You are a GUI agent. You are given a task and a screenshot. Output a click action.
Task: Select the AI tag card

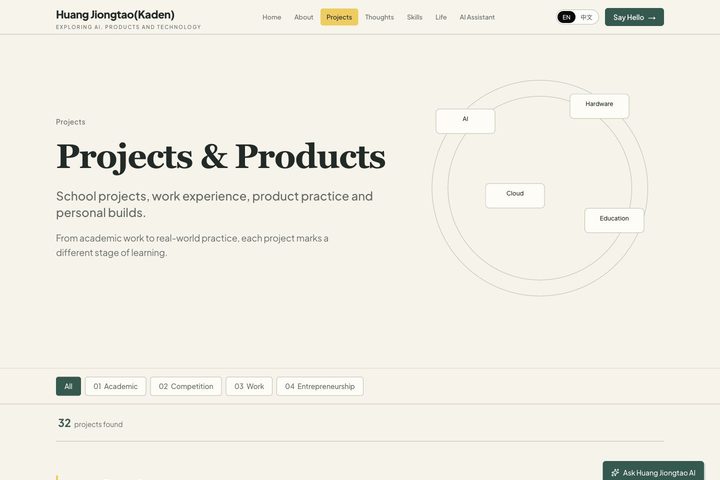465,121
